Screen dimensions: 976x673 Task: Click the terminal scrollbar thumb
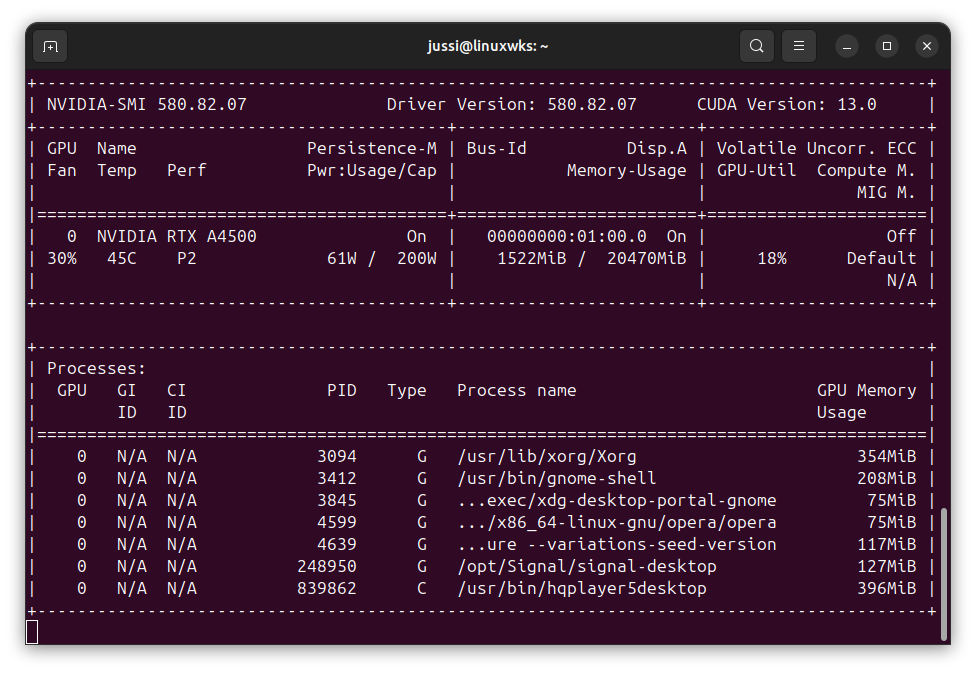click(944, 573)
